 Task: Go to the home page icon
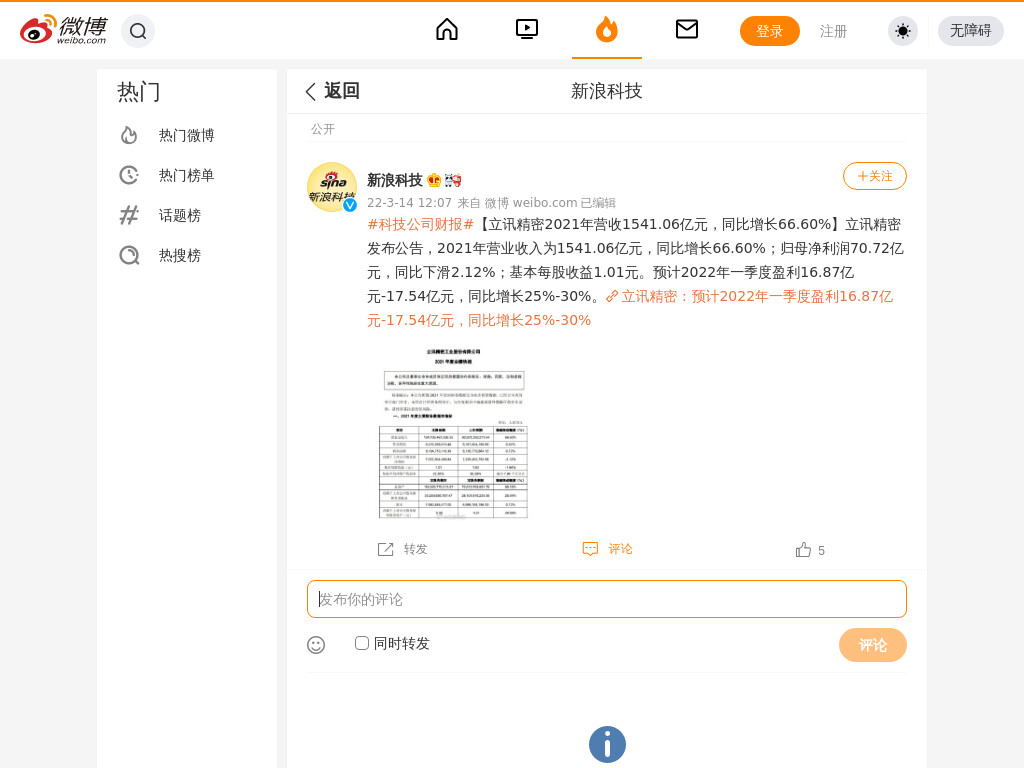tap(447, 29)
